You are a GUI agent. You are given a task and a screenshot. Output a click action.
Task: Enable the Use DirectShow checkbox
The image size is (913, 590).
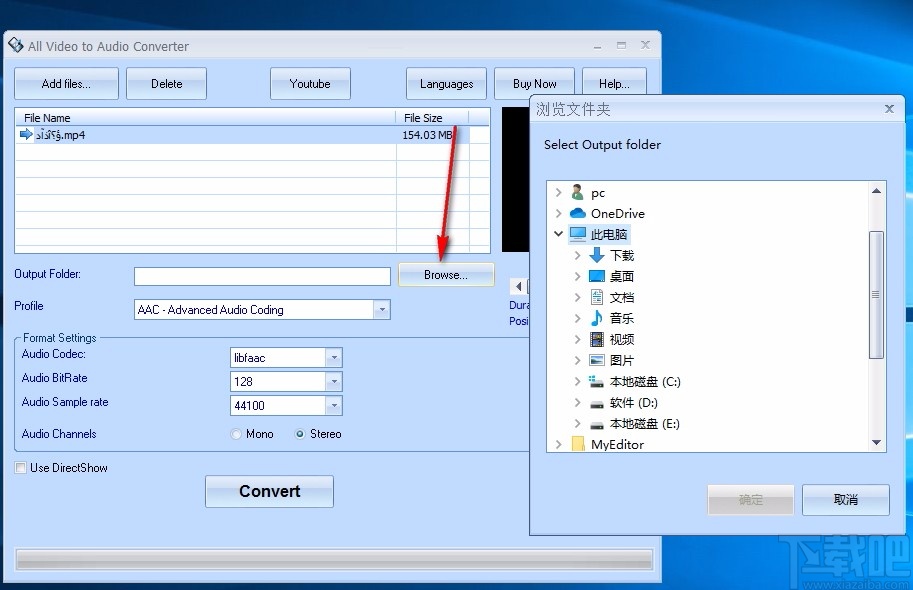click(x=20, y=467)
